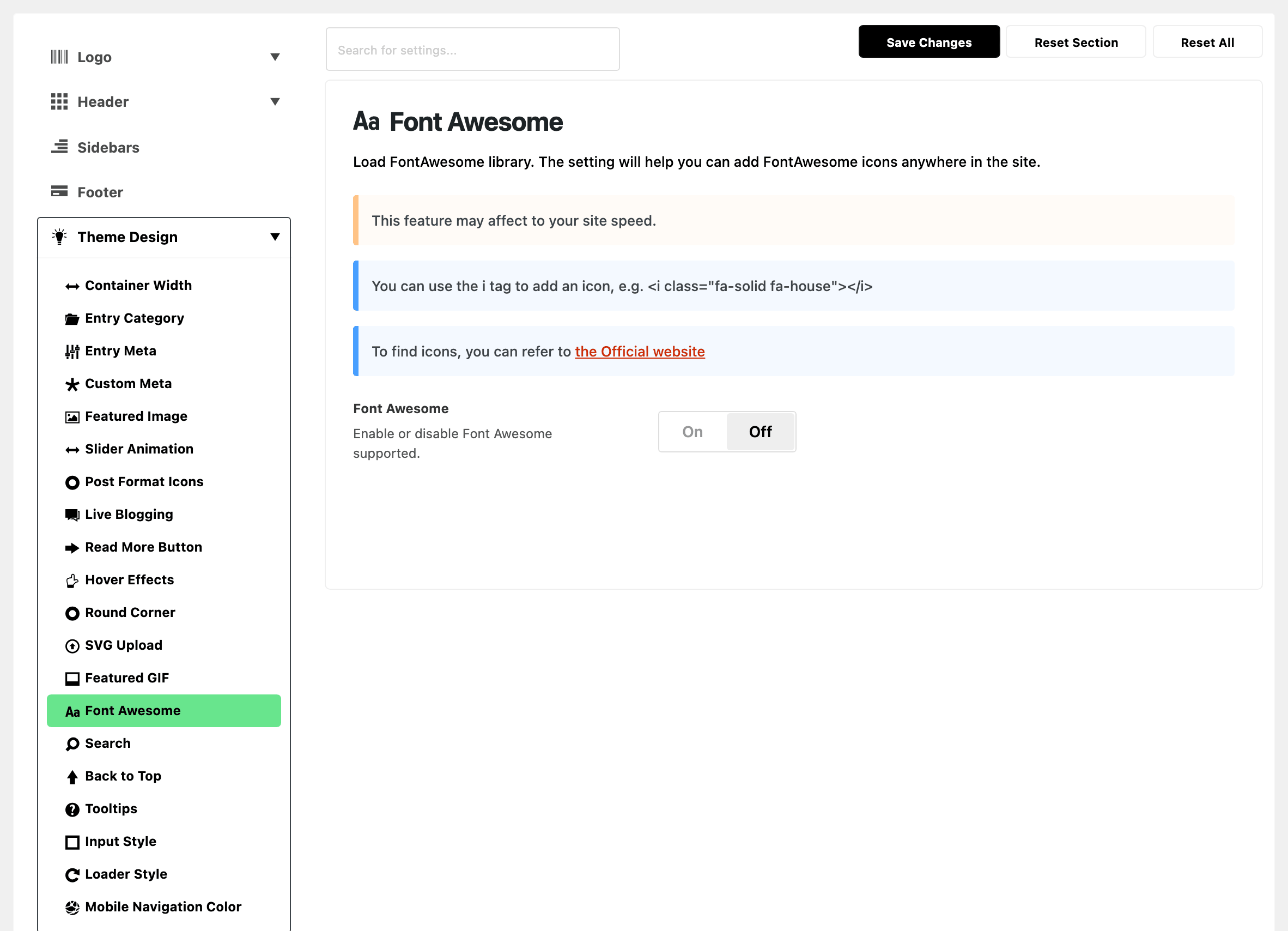Open the Official website link
The height and width of the screenshot is (931, 1288).
640,352
